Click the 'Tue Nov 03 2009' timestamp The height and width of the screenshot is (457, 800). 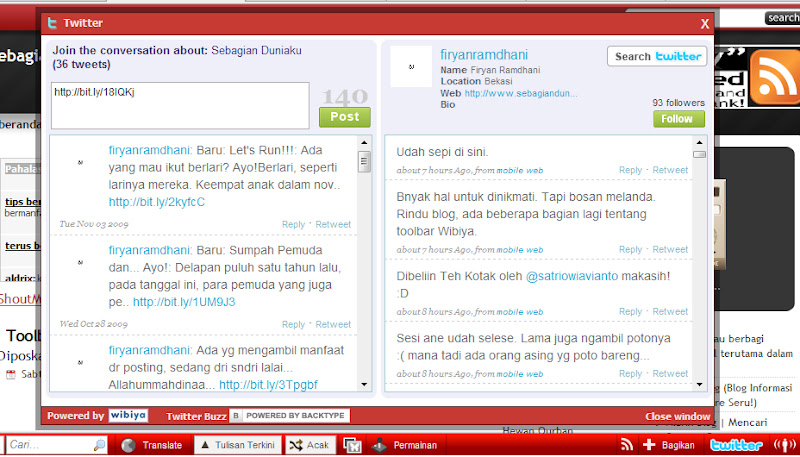tap(94, 224)
